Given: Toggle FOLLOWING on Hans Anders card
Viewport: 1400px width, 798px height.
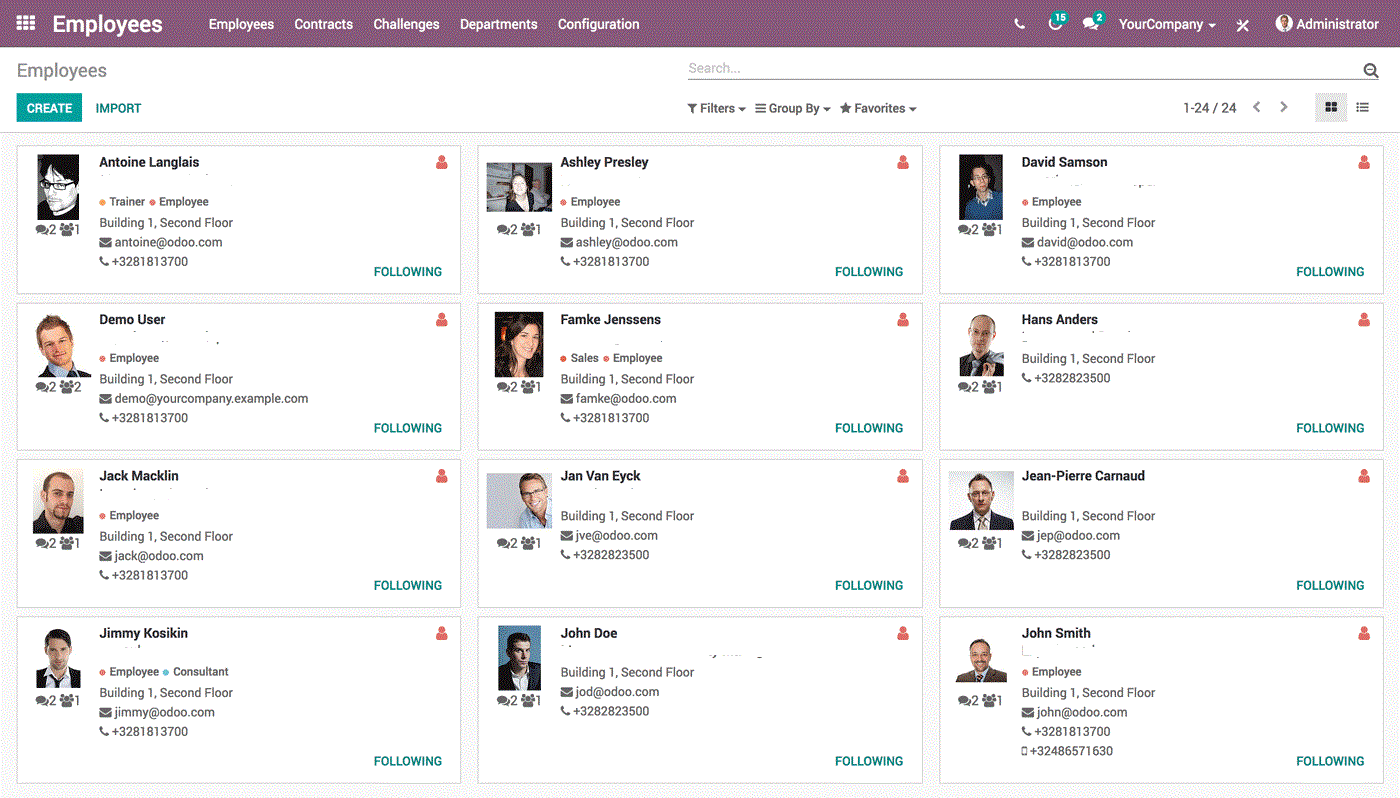Looking at the screenshot, I should tap(1330, 428).
